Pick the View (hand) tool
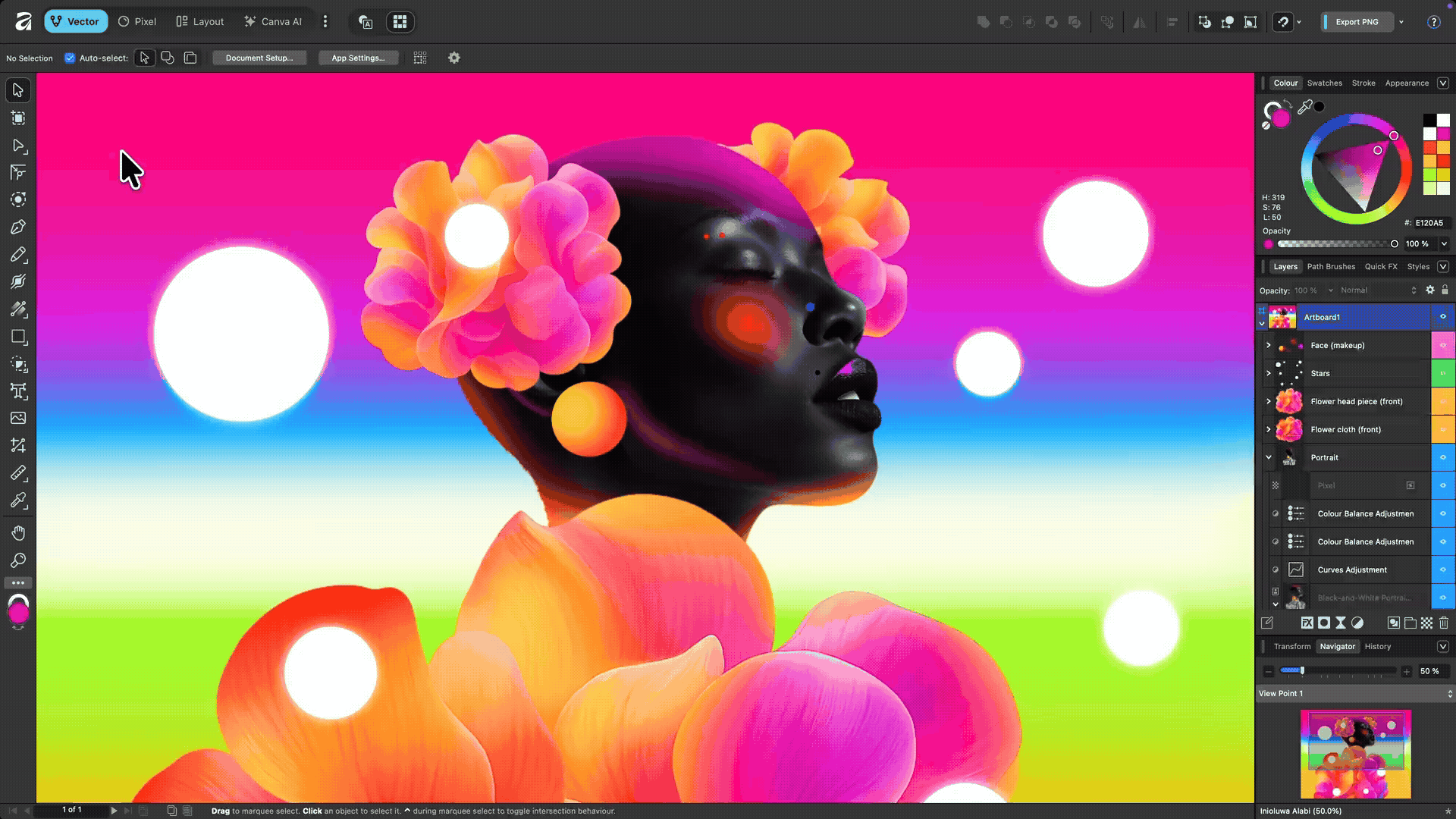 point(18,533)
